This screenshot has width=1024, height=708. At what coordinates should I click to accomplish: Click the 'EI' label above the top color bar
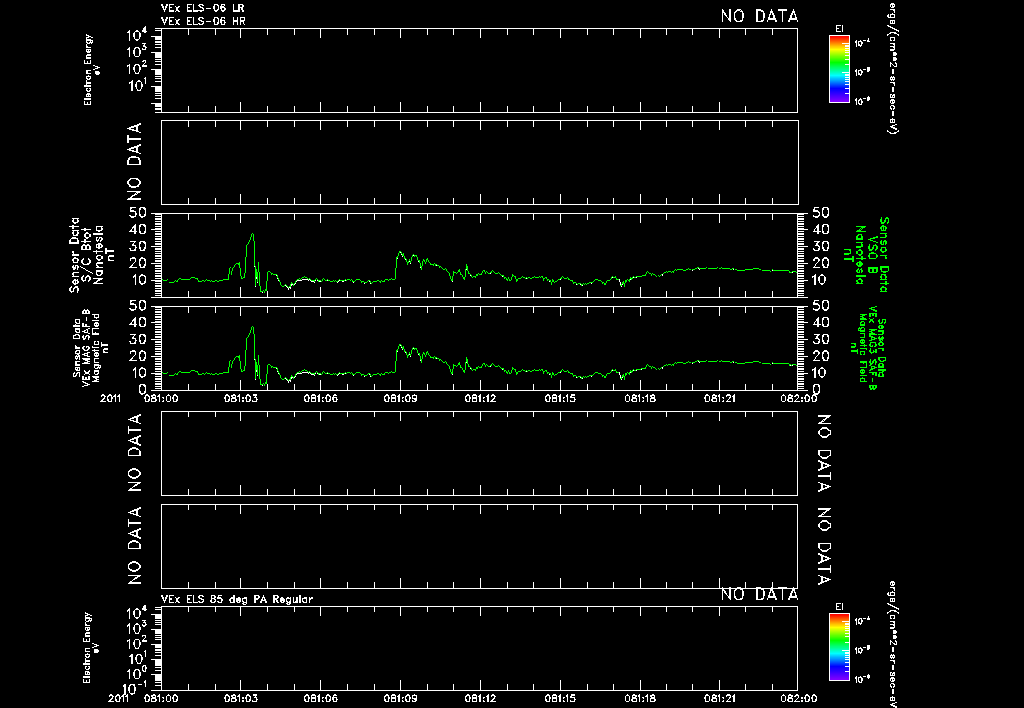pyautogui.click(x=839, y=29)
